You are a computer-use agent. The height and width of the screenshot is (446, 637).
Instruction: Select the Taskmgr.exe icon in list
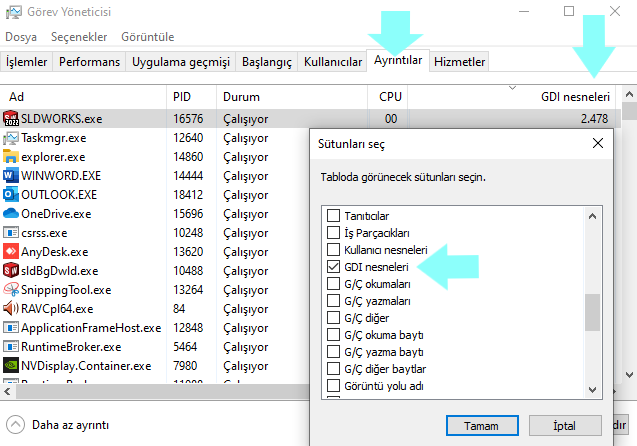tap(12, 138)
